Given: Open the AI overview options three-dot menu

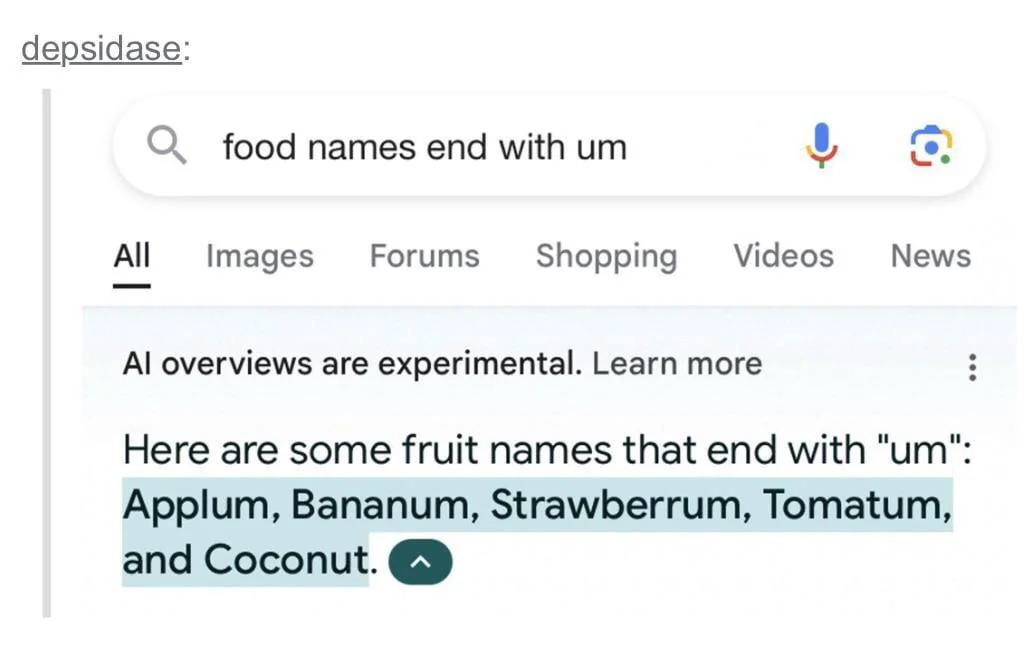Looking at the screenshot, I should coord(972,368).
